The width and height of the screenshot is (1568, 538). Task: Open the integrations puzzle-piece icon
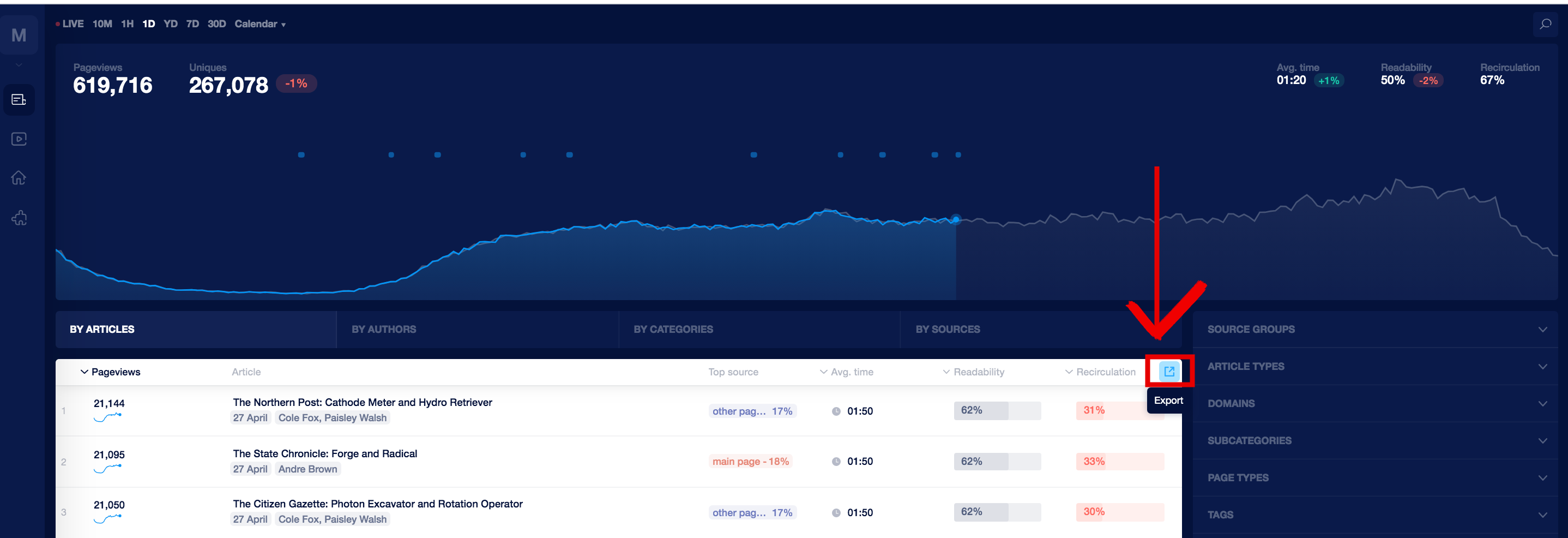pyautogui.click(x=19, y=218)
